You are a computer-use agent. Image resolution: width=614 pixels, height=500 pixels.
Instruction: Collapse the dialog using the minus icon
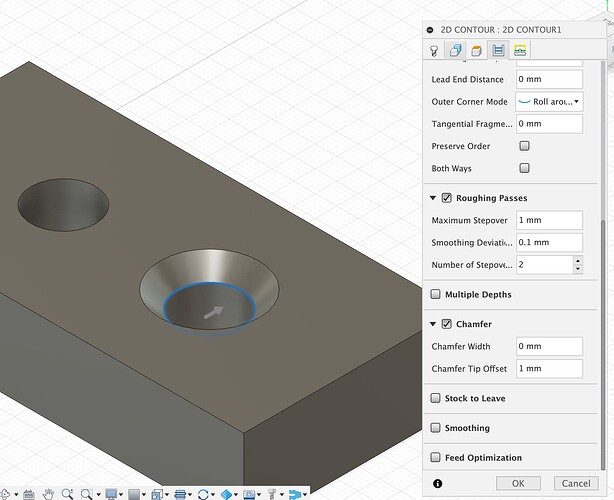430,29
